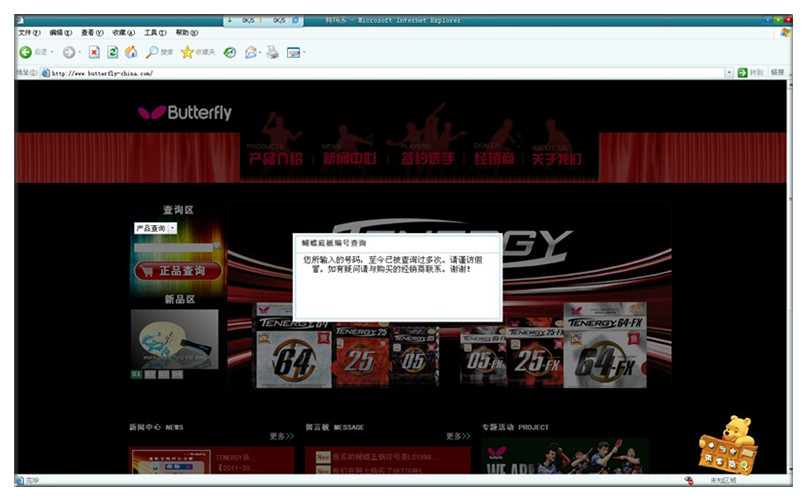Image resolution: width=807 pixels, height=501 pixels.
Task: Click 更多>> in the 新闻中心 NEWS section
Action: (282, 436)
